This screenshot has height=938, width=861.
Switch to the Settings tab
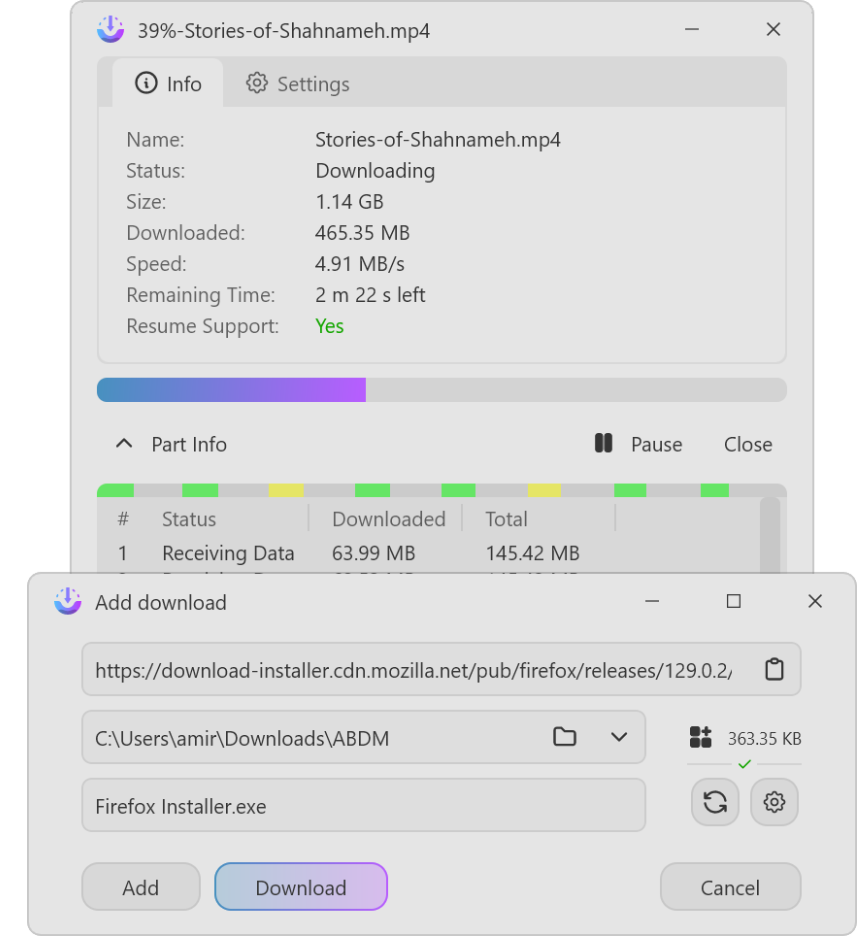pos(298,84)
